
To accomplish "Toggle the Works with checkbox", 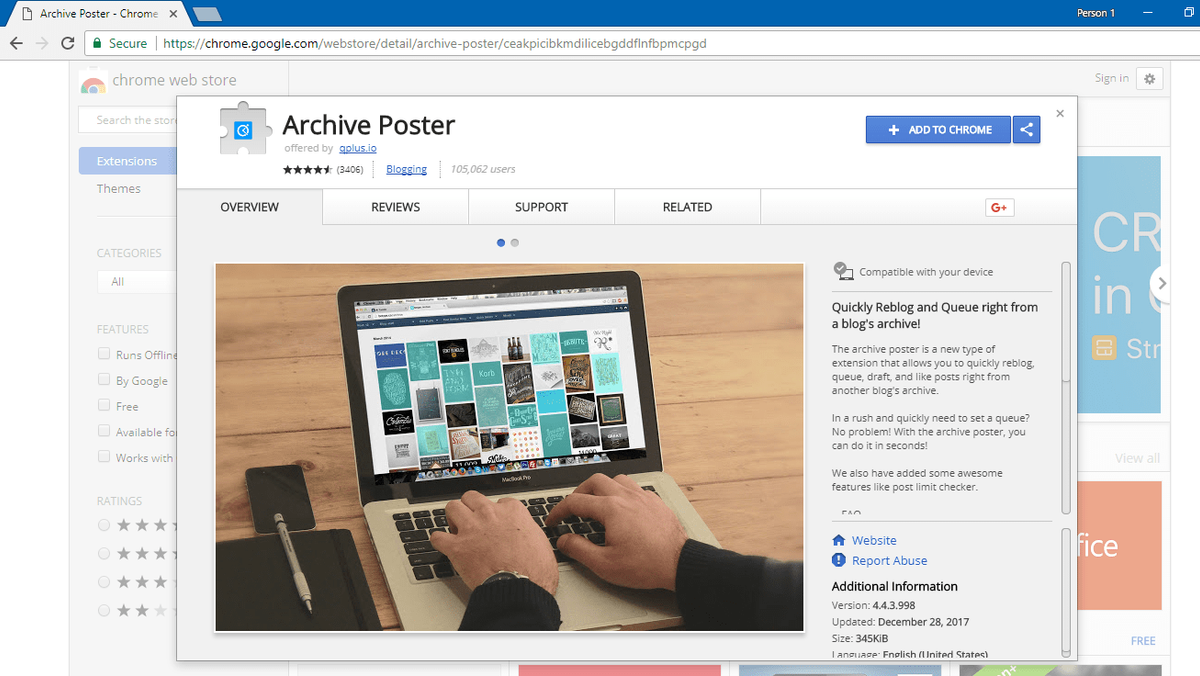I will tap(104, 457).
